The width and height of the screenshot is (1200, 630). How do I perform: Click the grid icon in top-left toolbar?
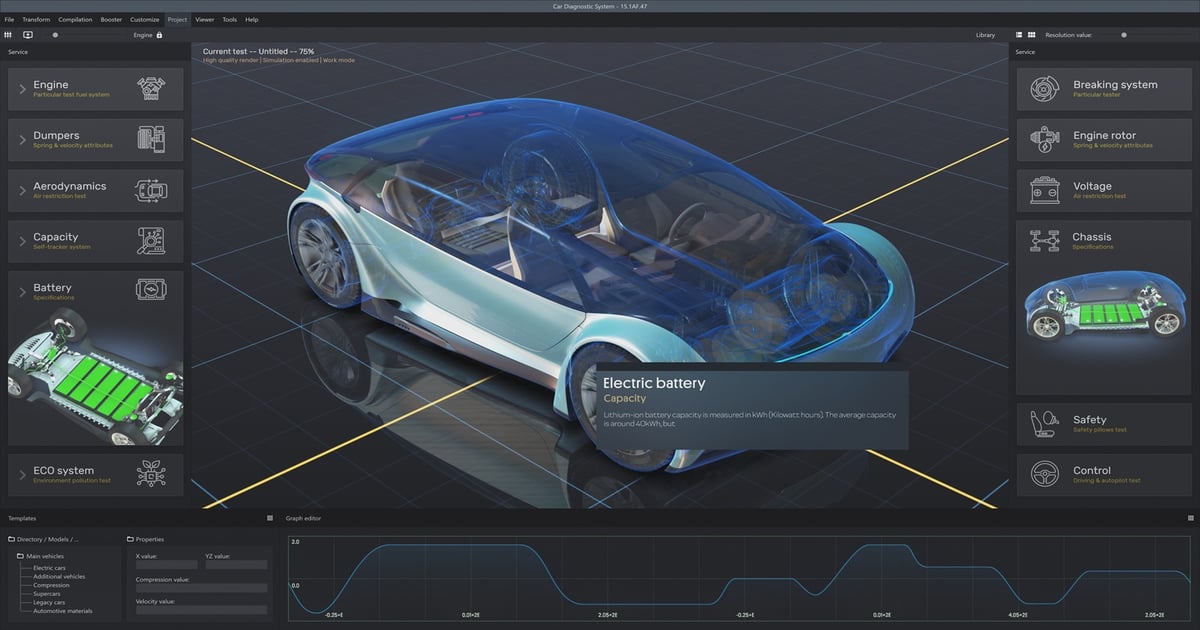(x=8, y=35)
